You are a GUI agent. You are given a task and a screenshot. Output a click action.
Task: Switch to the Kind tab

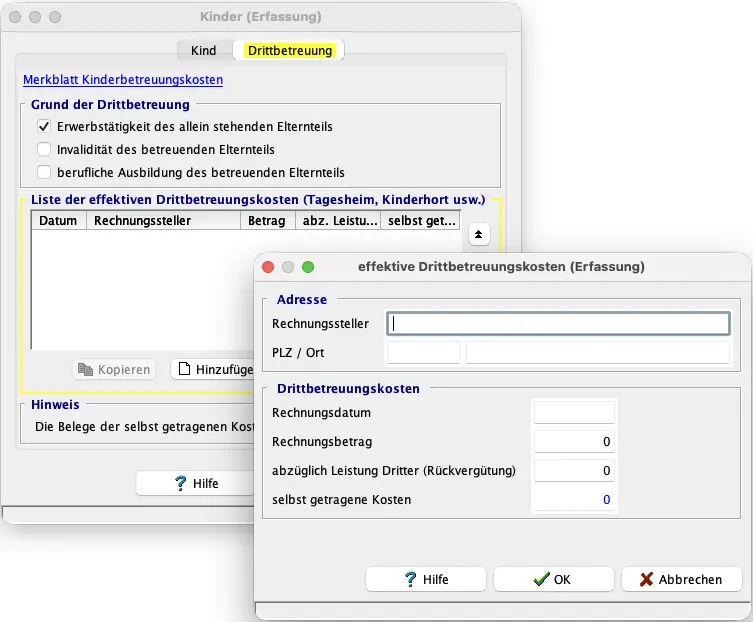click(203, 50)
